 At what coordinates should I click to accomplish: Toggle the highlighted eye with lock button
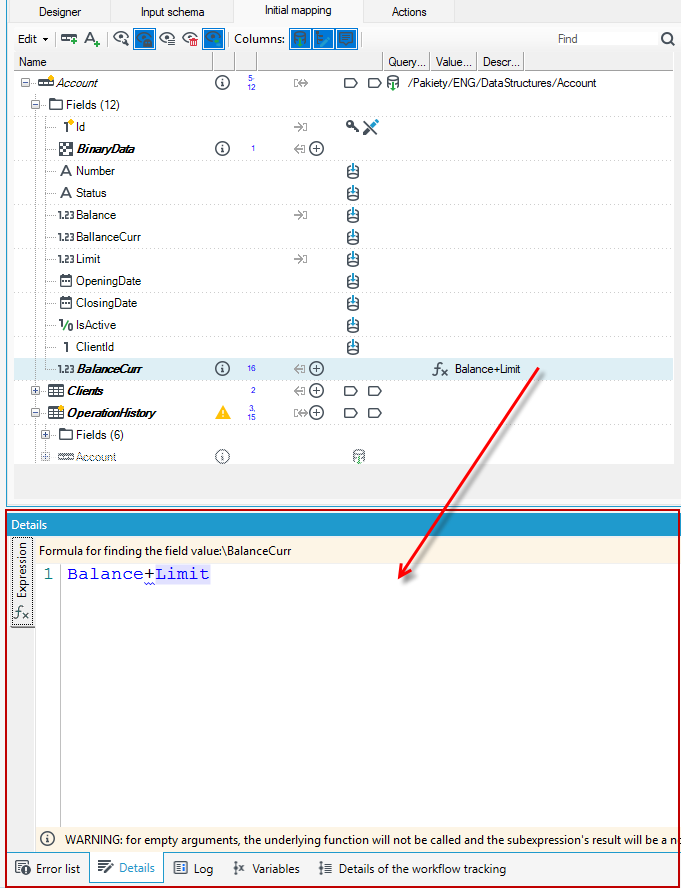(144, 39)
